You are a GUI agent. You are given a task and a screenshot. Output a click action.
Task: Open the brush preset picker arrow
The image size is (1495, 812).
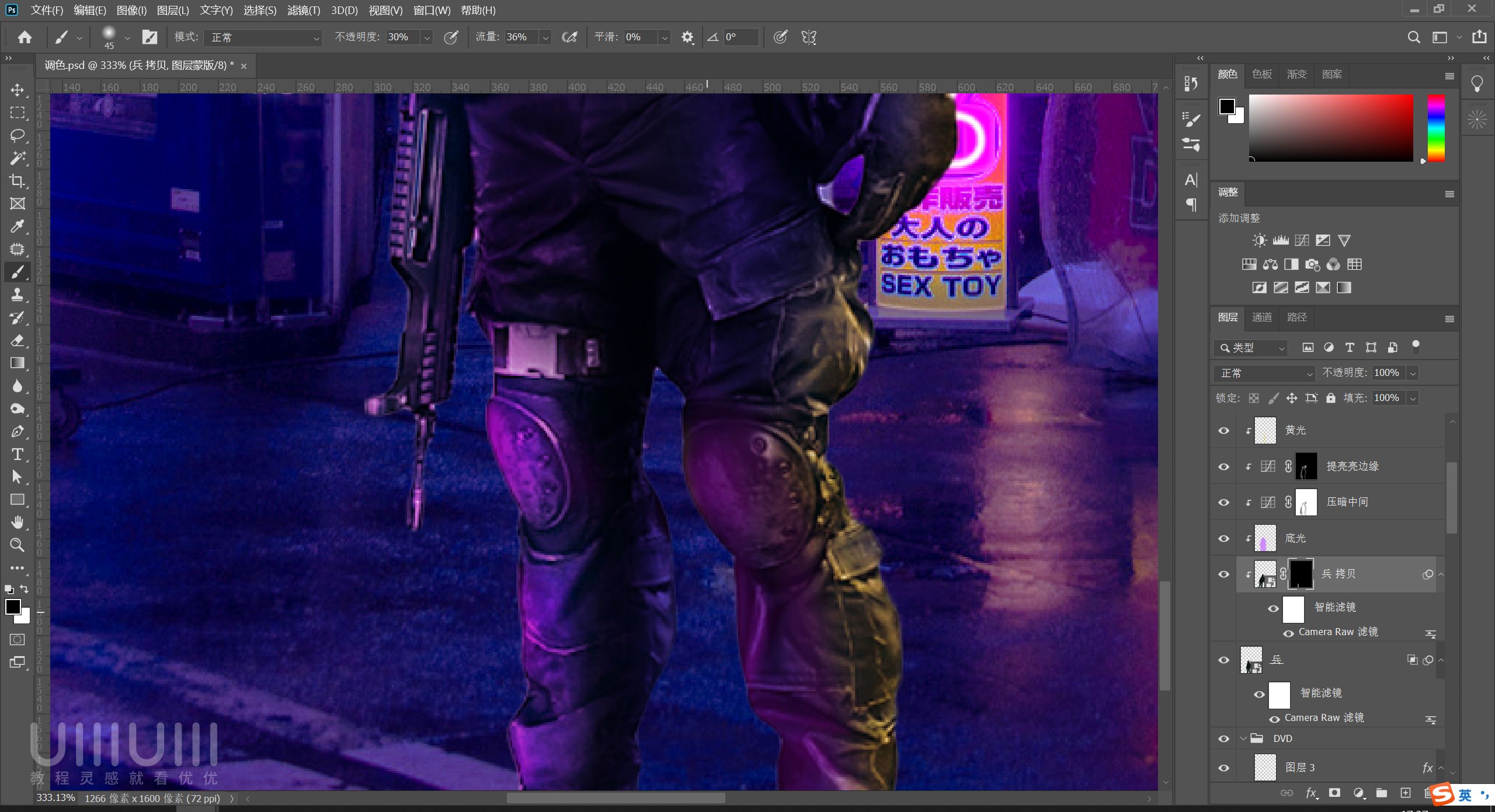tap(127, 38)
